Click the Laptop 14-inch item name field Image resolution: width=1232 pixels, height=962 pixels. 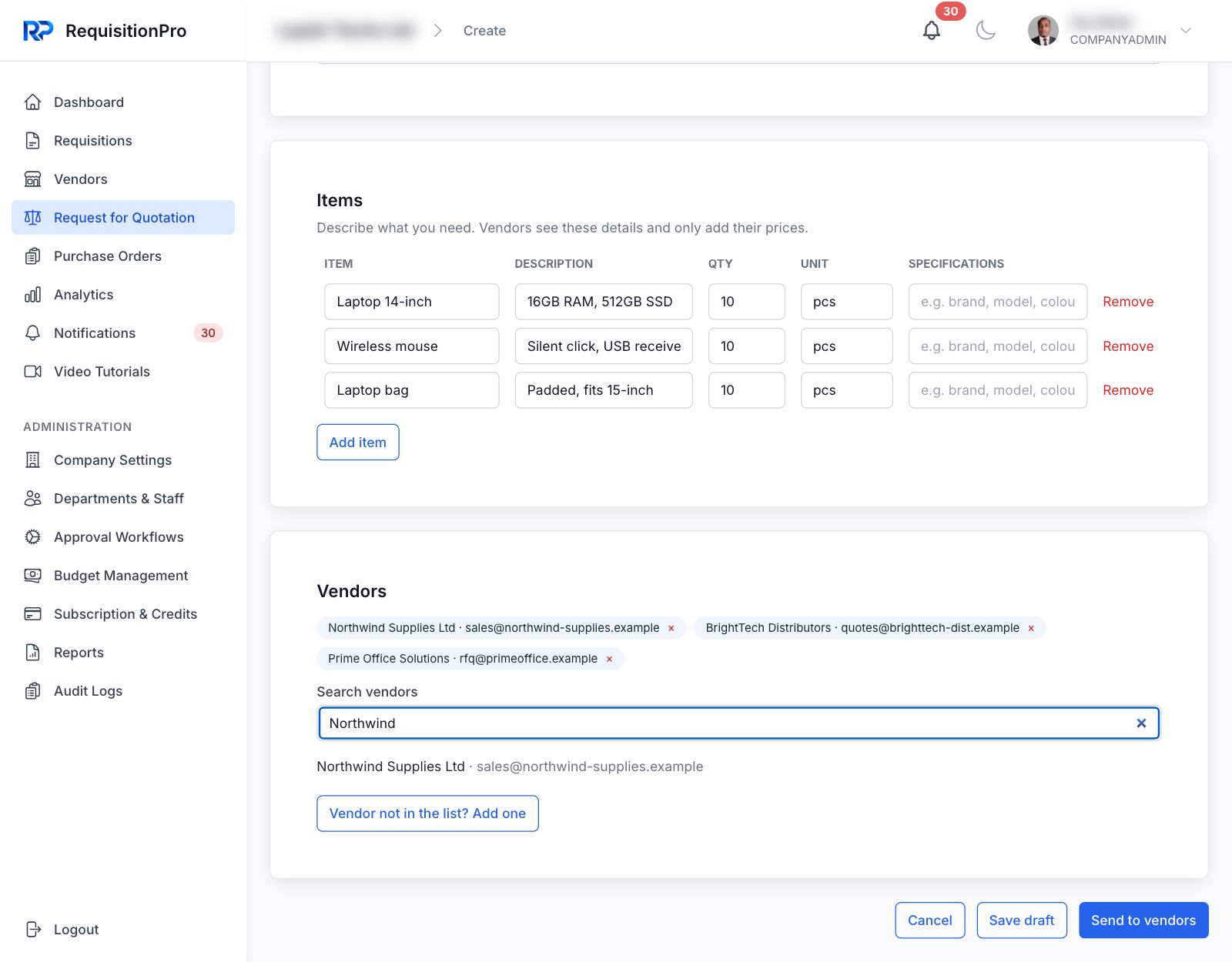click(x=412, y=302)
